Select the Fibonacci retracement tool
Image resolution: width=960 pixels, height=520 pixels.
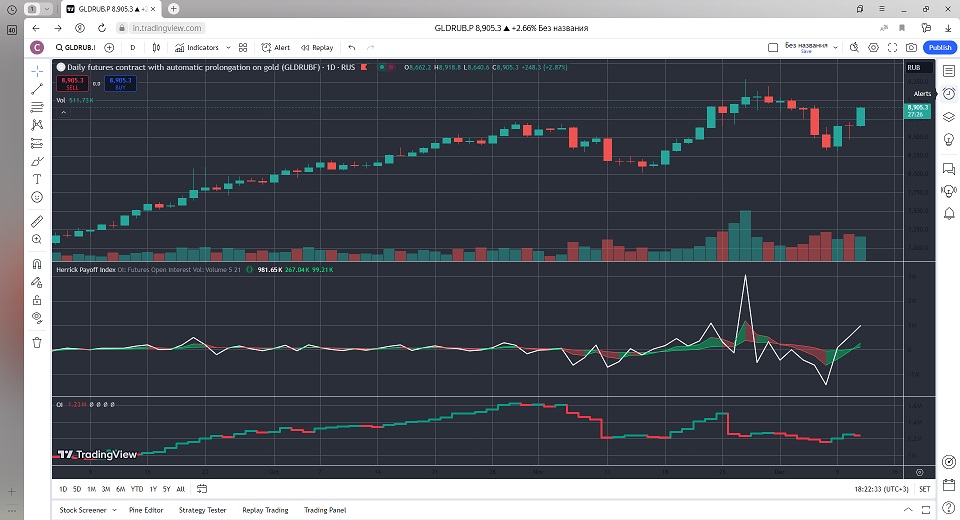click(37, 107)
